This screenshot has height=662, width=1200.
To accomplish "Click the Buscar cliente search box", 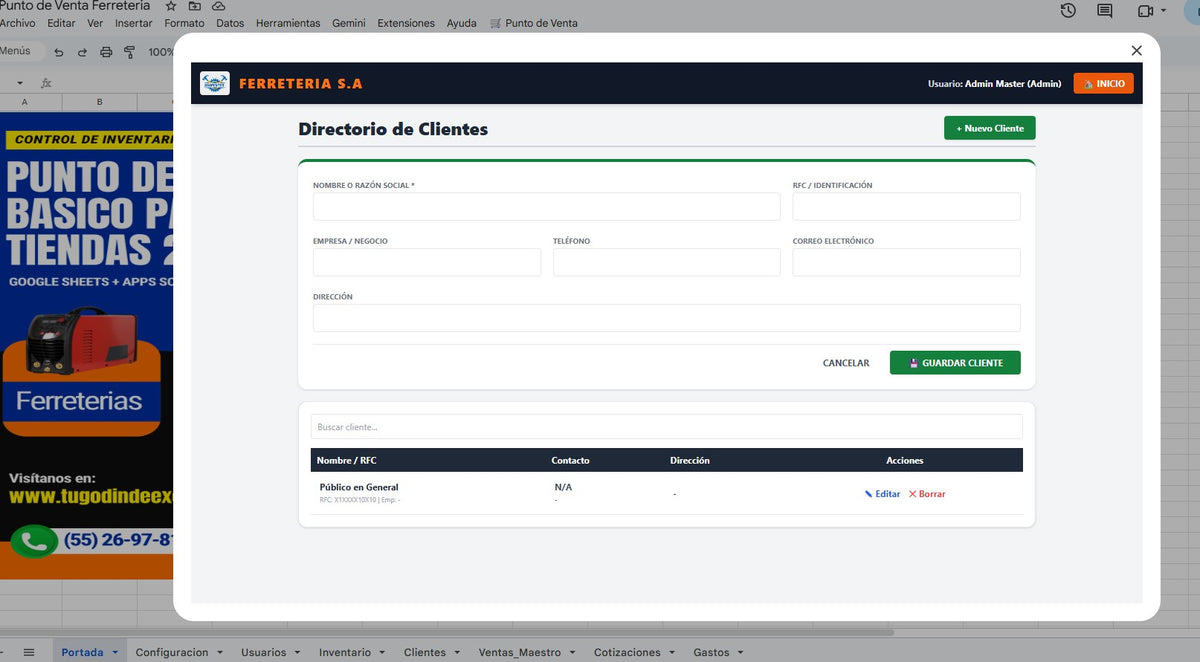I will [667, 427].
